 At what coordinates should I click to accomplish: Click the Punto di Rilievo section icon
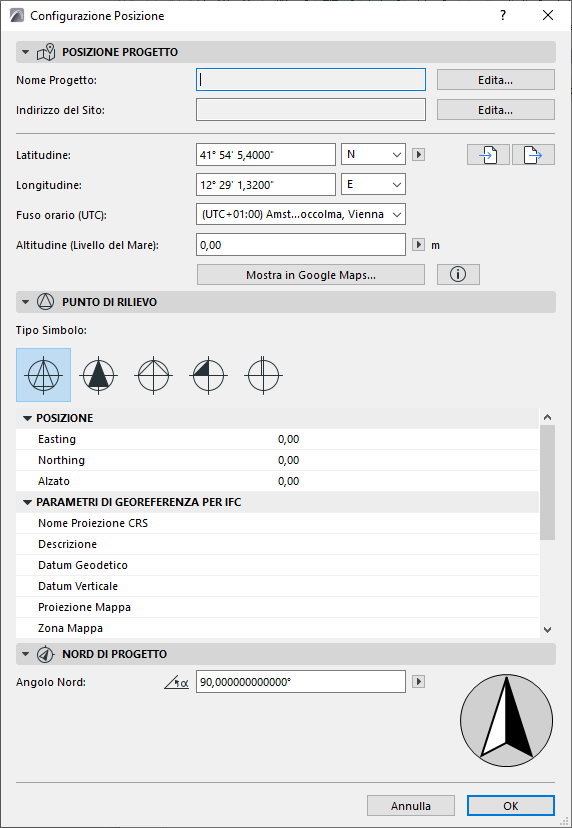(x=46, y=302)
